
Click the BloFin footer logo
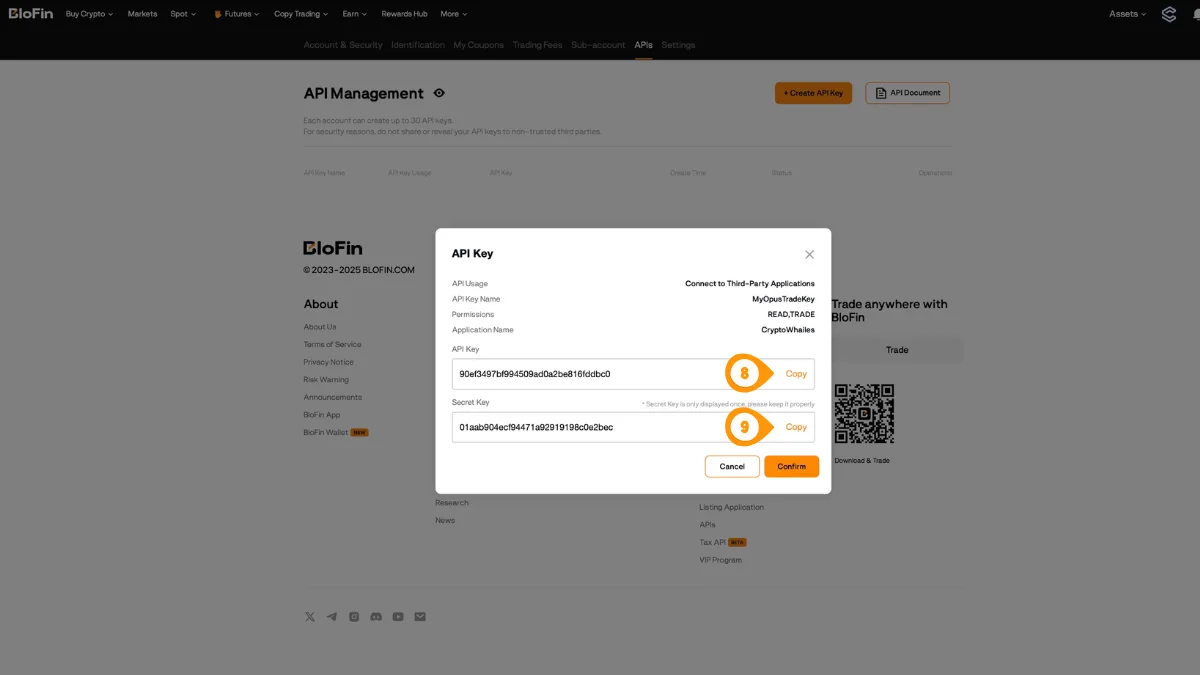(333, 248)
